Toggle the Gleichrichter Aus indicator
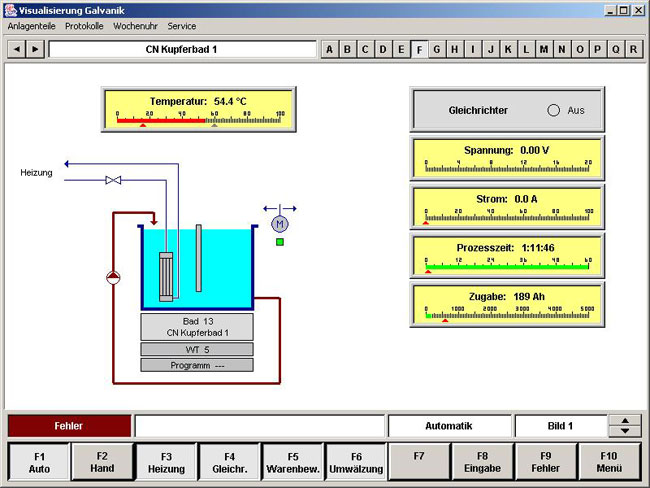This screenshot has width=650, height=488. point(553,110)
